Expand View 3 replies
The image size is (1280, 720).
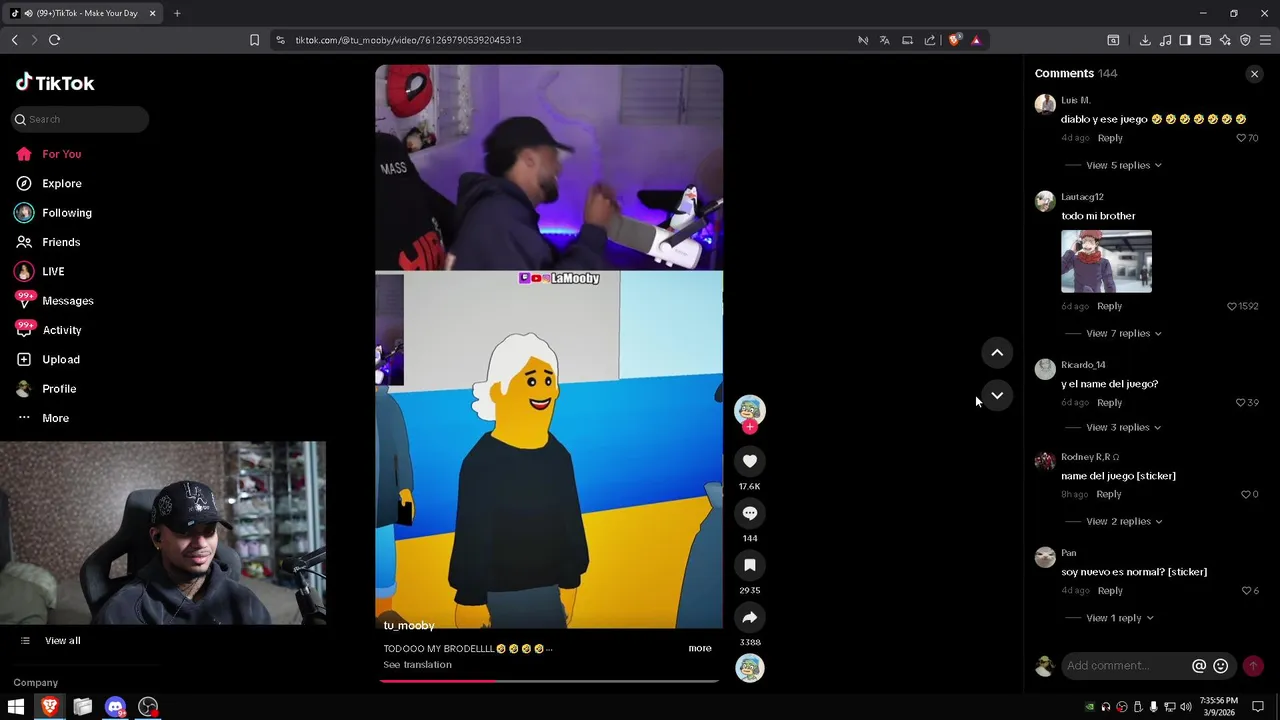click(1124, 427)
